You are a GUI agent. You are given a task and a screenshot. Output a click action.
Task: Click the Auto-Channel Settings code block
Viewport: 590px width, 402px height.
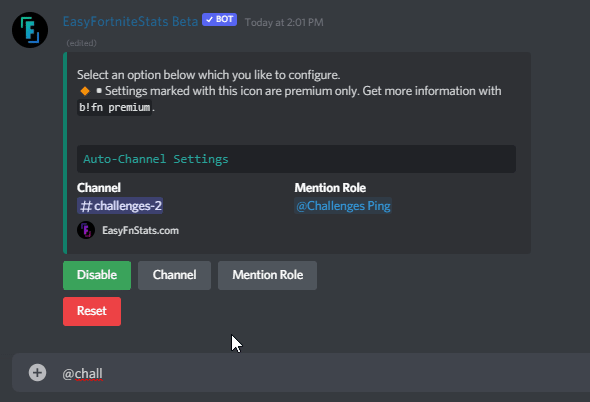(x=297, y=159)
